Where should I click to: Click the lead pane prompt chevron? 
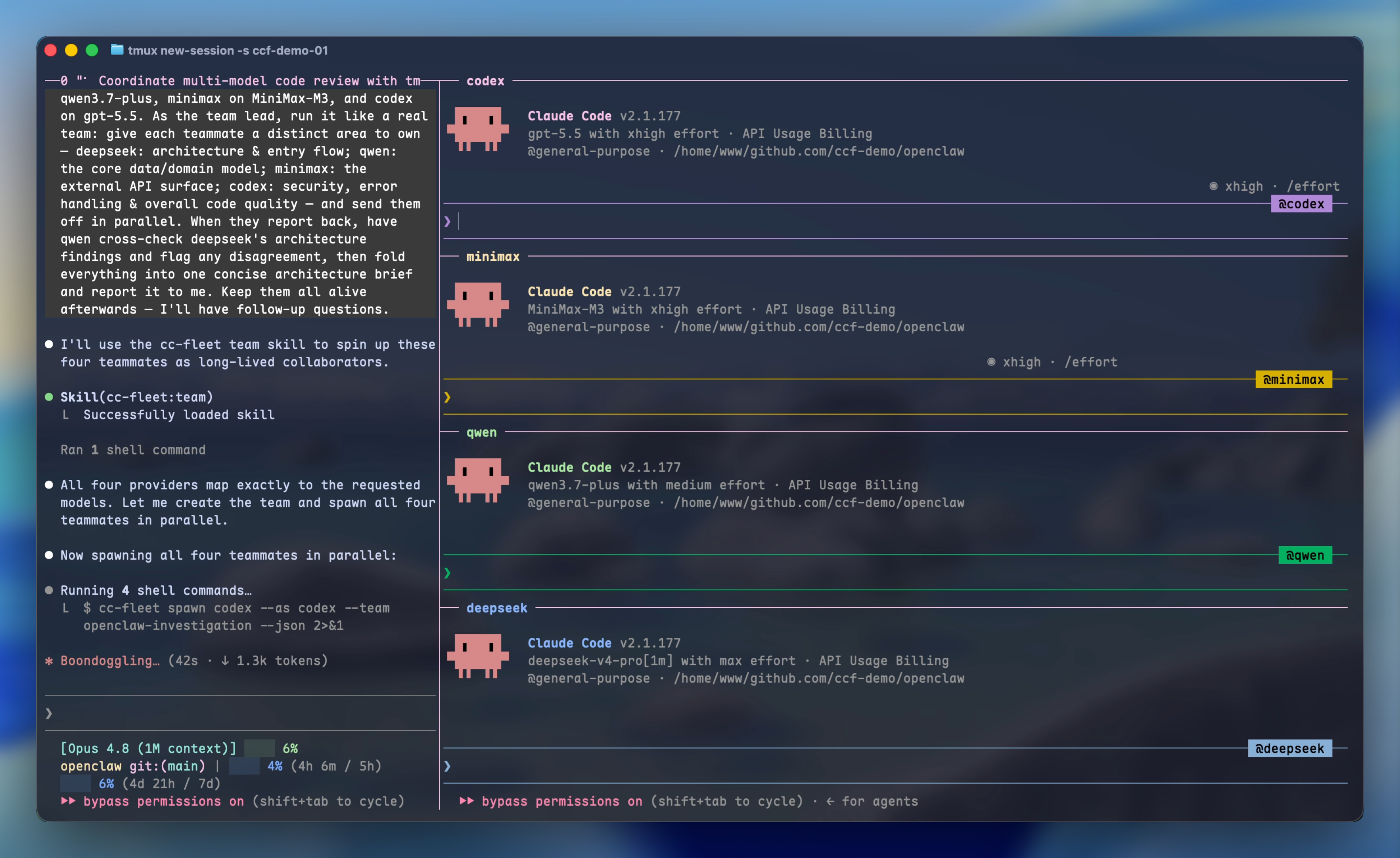(x=49, y=713)
